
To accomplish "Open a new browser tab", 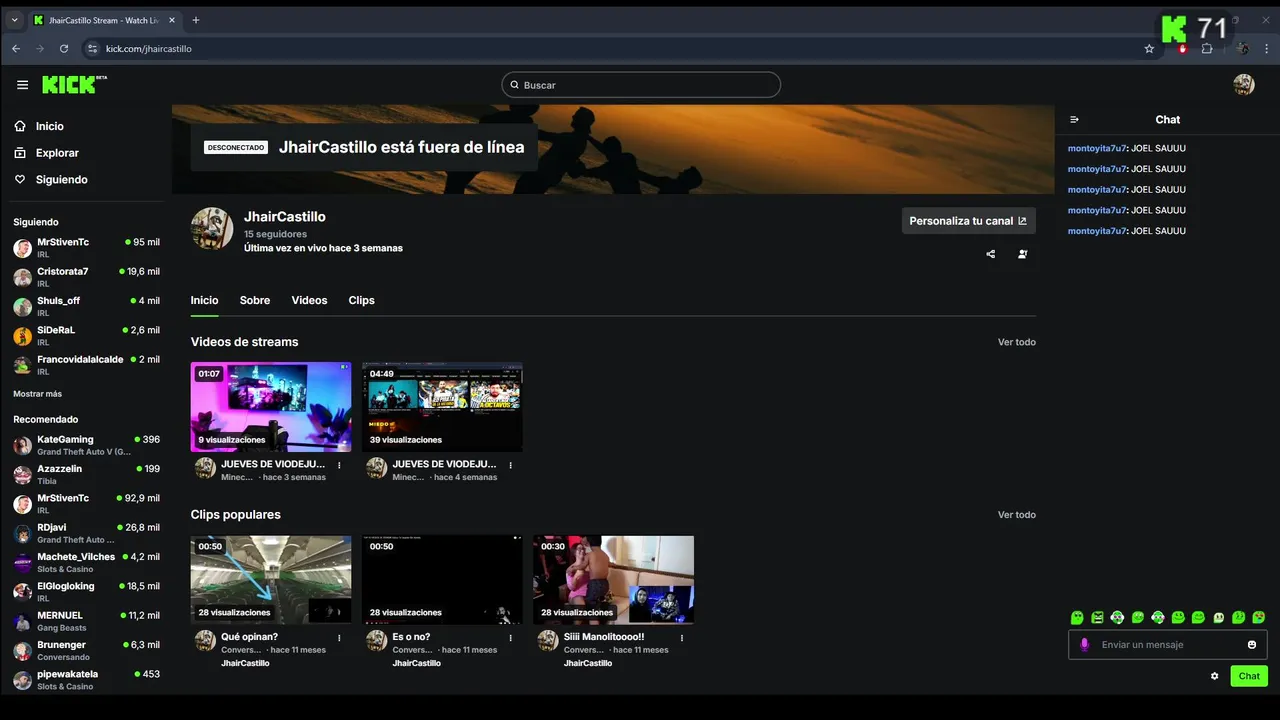I will click(x=196, y=20).
